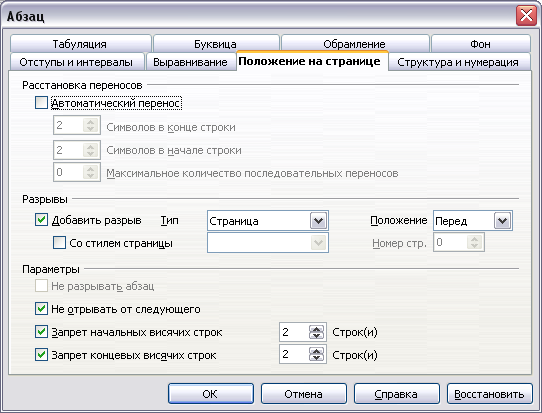The image size is (542, 413).
Task: Click the начальных висячих строк value field
Action: [294, 332]
